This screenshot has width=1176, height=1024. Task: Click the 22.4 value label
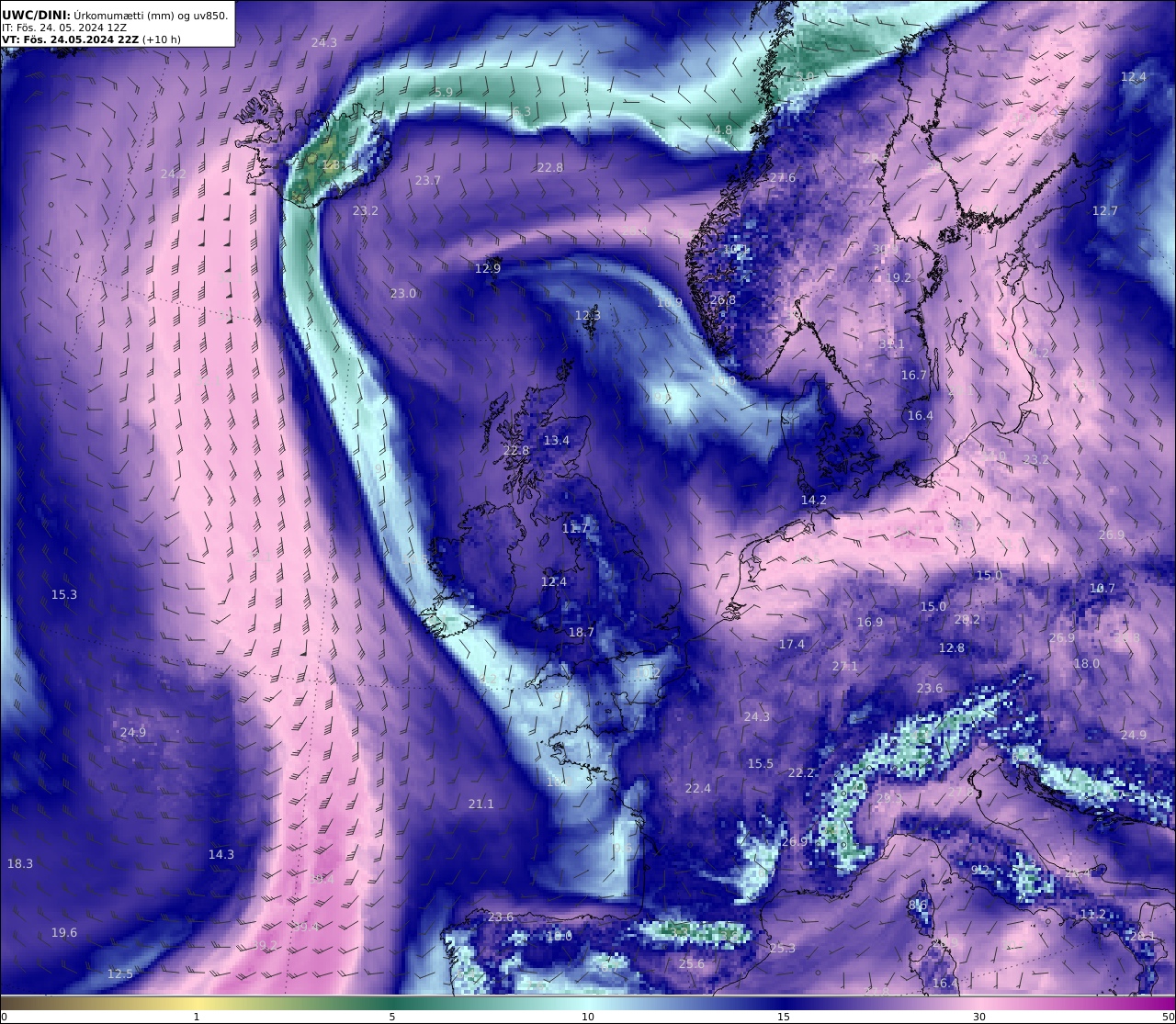698,789
